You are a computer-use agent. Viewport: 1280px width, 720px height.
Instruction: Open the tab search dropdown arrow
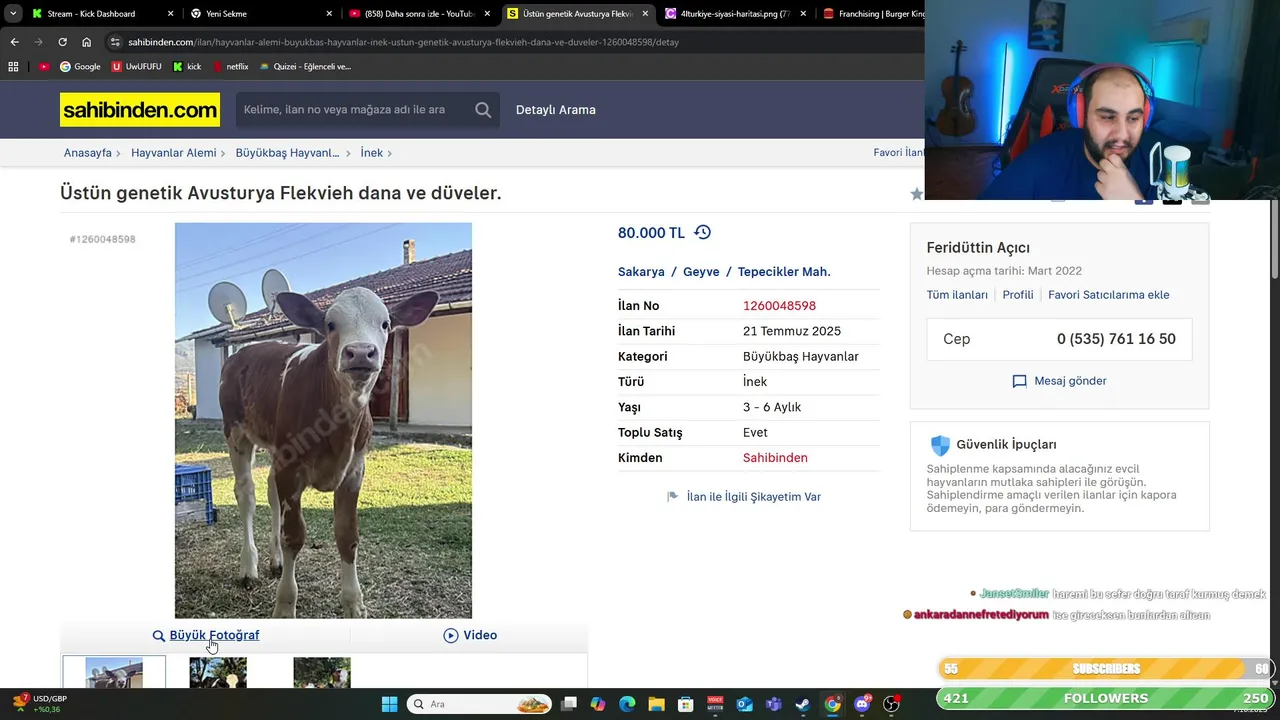[x=13, y=14]
